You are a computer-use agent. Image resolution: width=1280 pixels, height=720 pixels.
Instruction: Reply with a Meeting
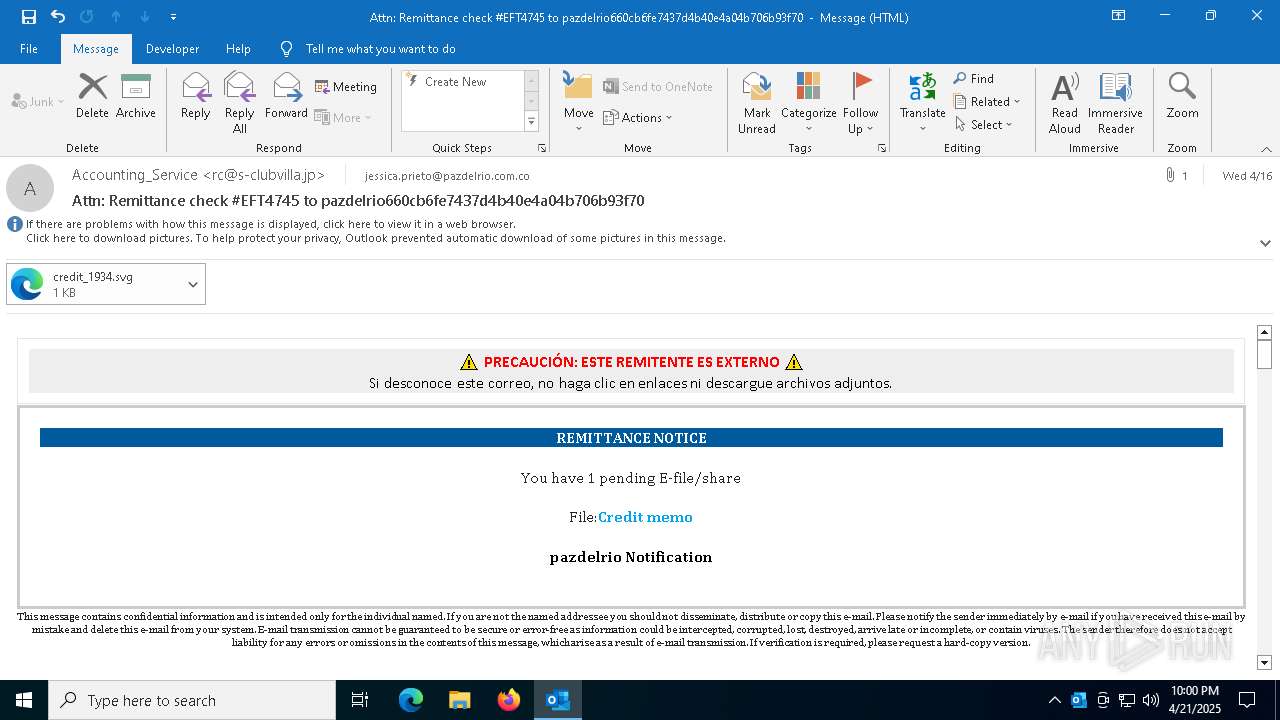pyautogui.click(x=346, y=87)
